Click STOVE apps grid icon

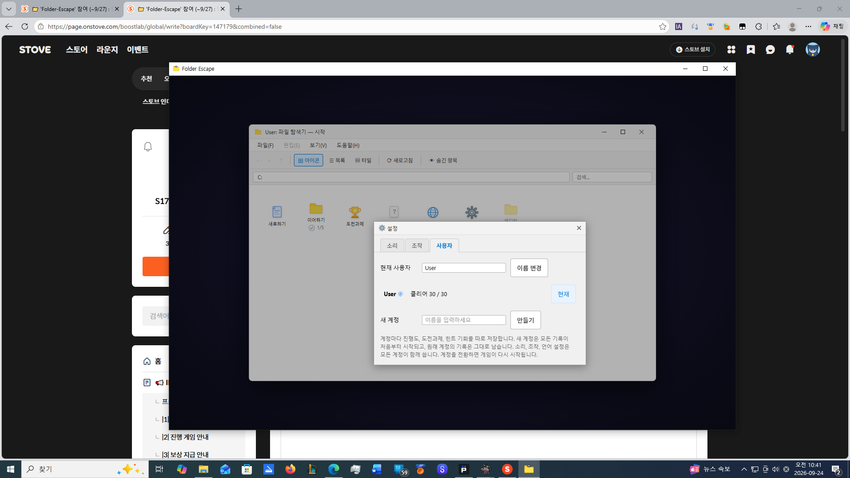tap(731, 49)
